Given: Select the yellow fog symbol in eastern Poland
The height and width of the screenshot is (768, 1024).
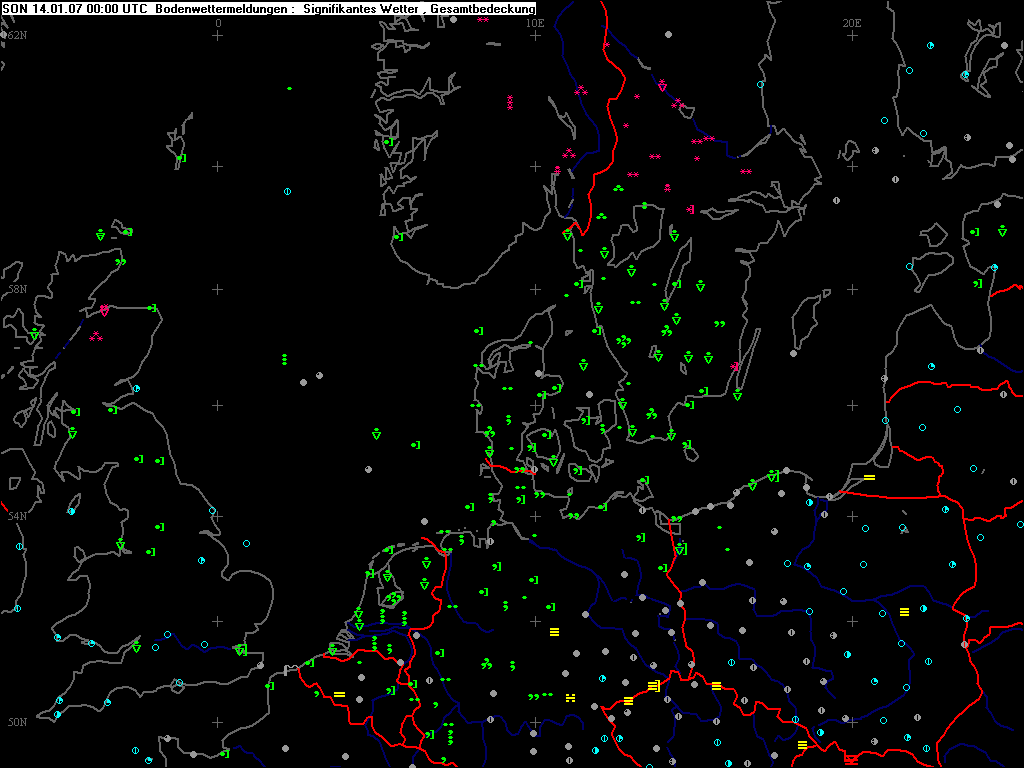Looking at the screenshot, I should point(904,611).
